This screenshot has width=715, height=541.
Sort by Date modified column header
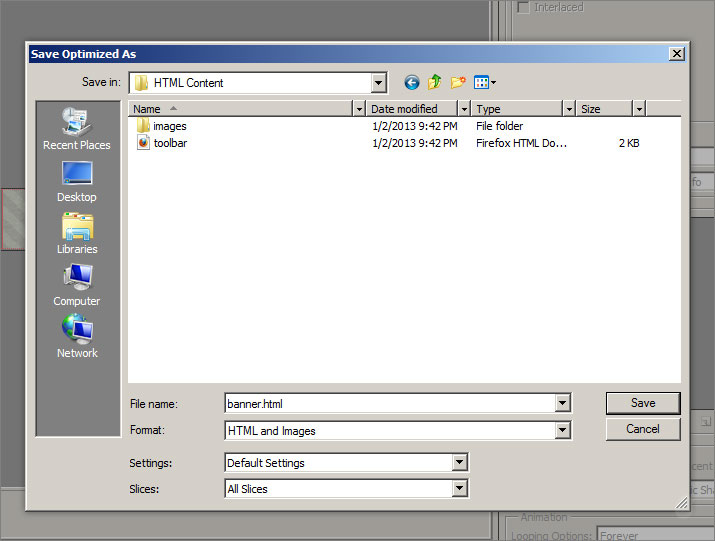pos(410,108)
